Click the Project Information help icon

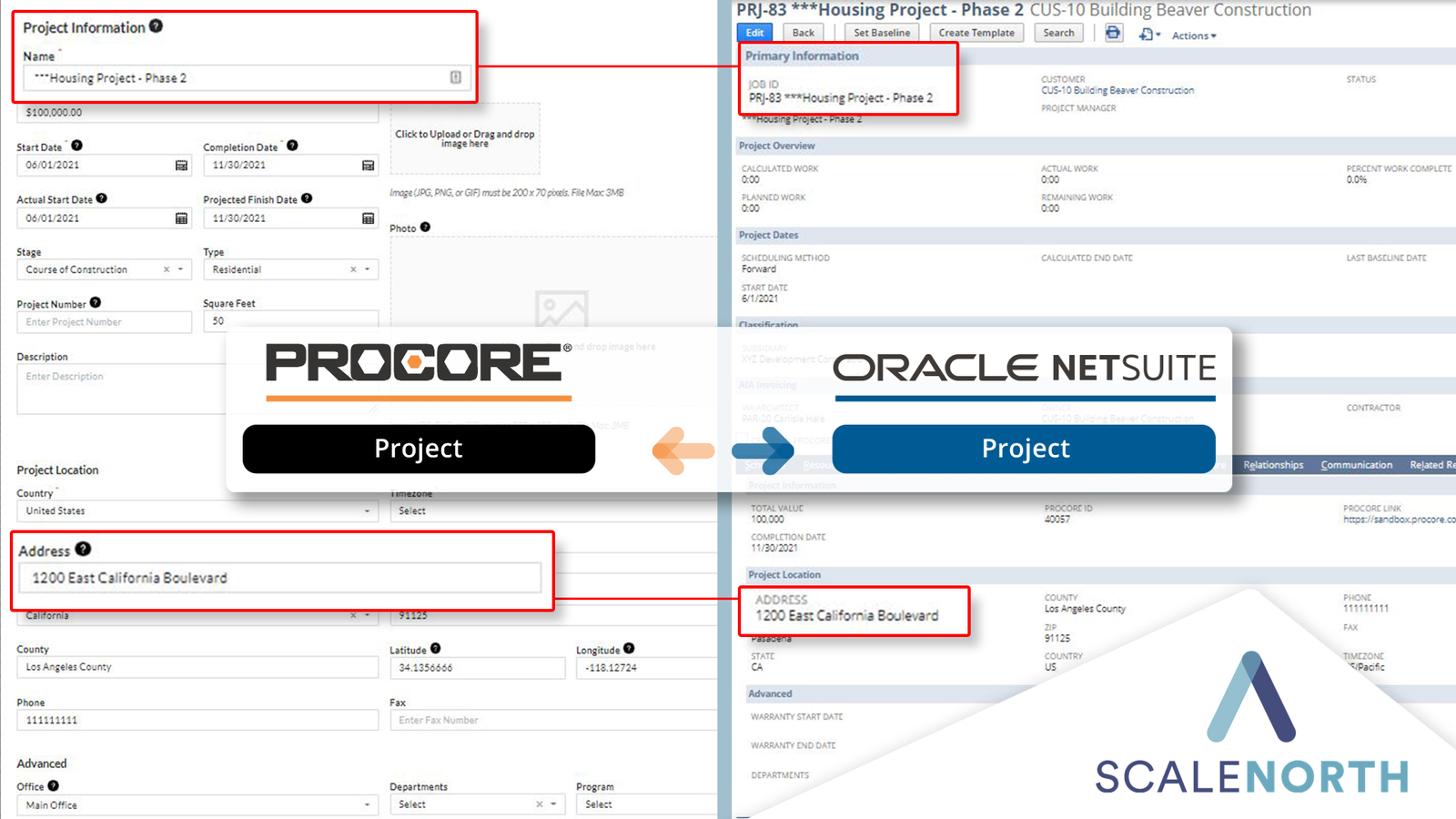point(156,26)
